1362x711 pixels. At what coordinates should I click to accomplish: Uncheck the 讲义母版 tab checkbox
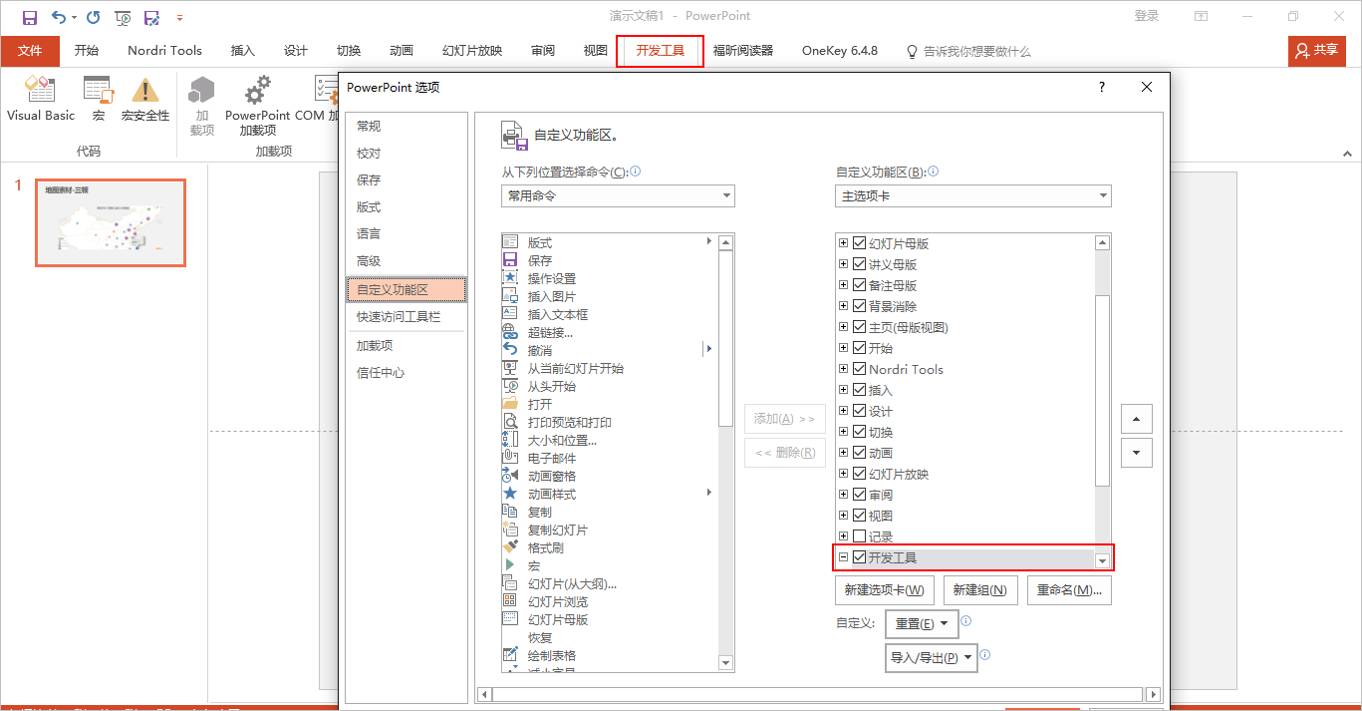pyautogui.click(x=859, y=264)
